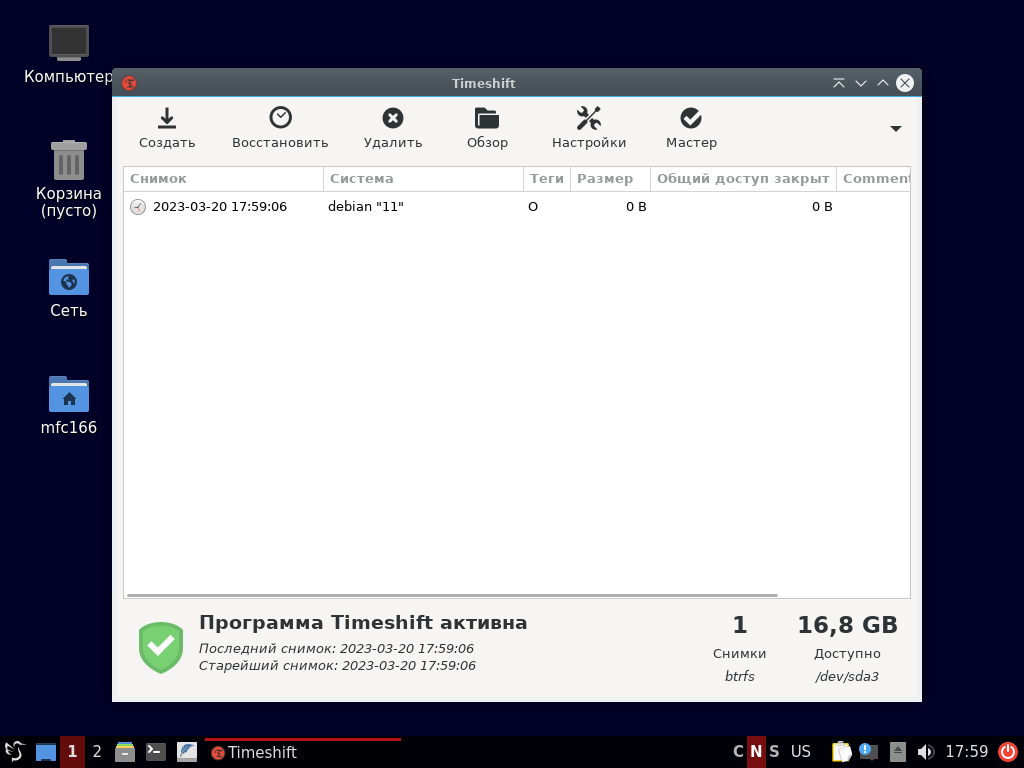1024x768 pixels.
Task: Click the Timeshift window icon in titlebar
Action: pyautogui.click(x=129, y=83)
